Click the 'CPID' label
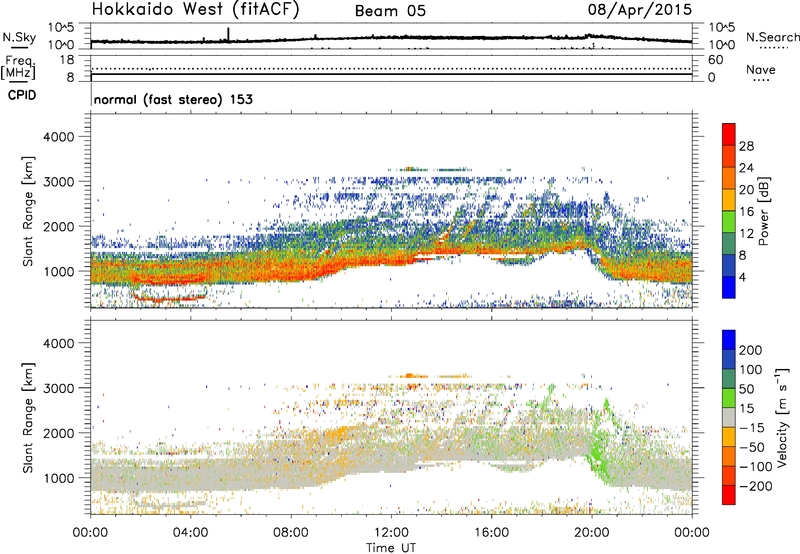 click(22, 95)
